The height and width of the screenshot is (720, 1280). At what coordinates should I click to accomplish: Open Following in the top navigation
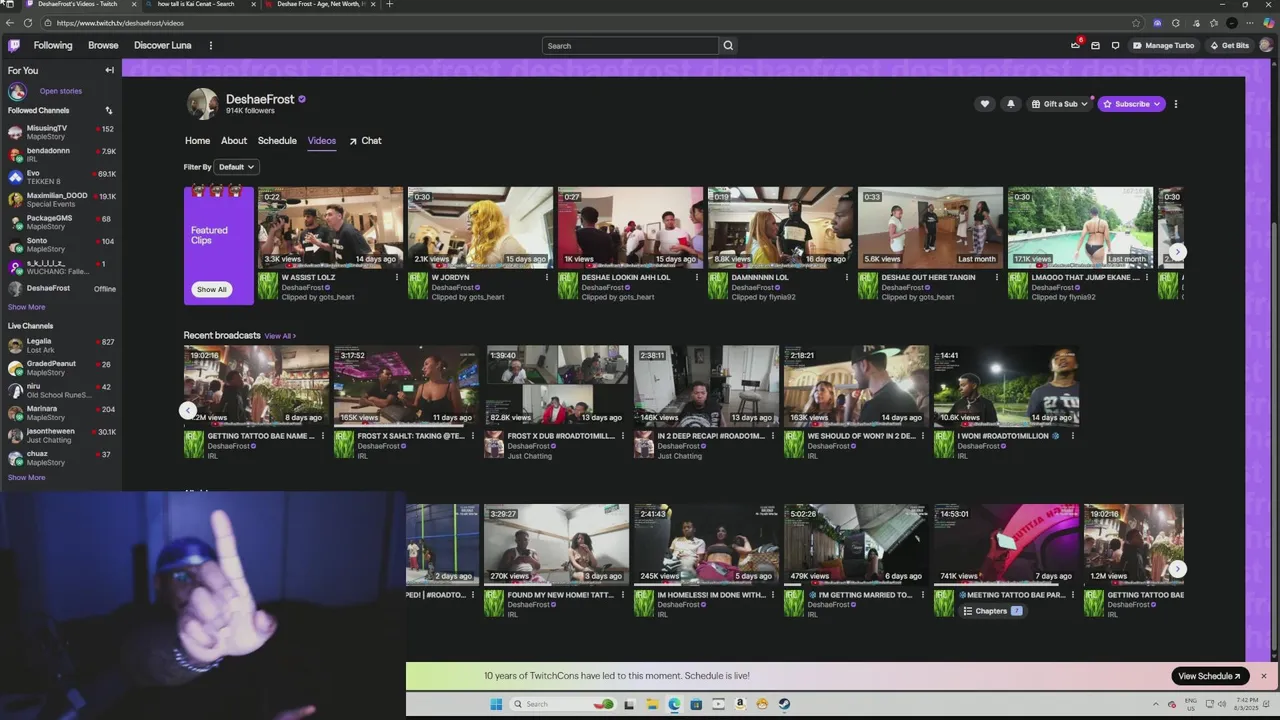pyautogui.click(x=53, y=45)
